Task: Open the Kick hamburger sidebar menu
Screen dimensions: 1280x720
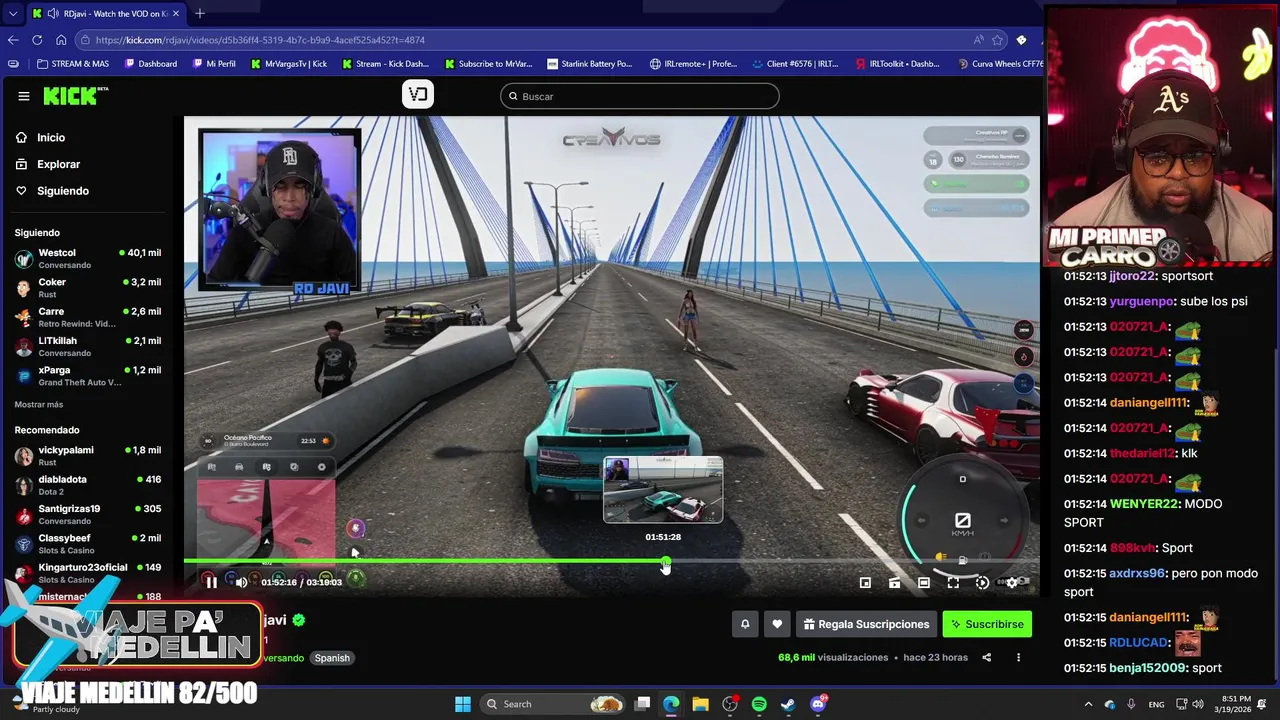Action: (x=23, y=96)
